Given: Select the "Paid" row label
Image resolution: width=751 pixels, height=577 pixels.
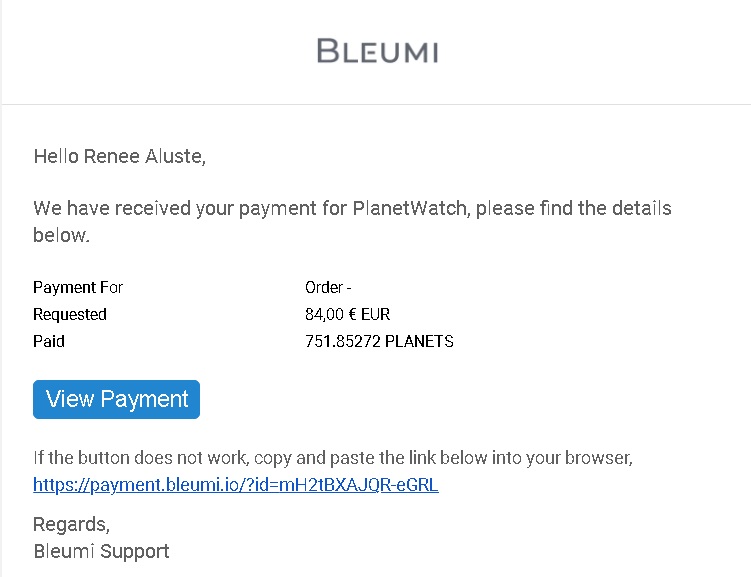Looking at the screenshot, I should point(49,341).
